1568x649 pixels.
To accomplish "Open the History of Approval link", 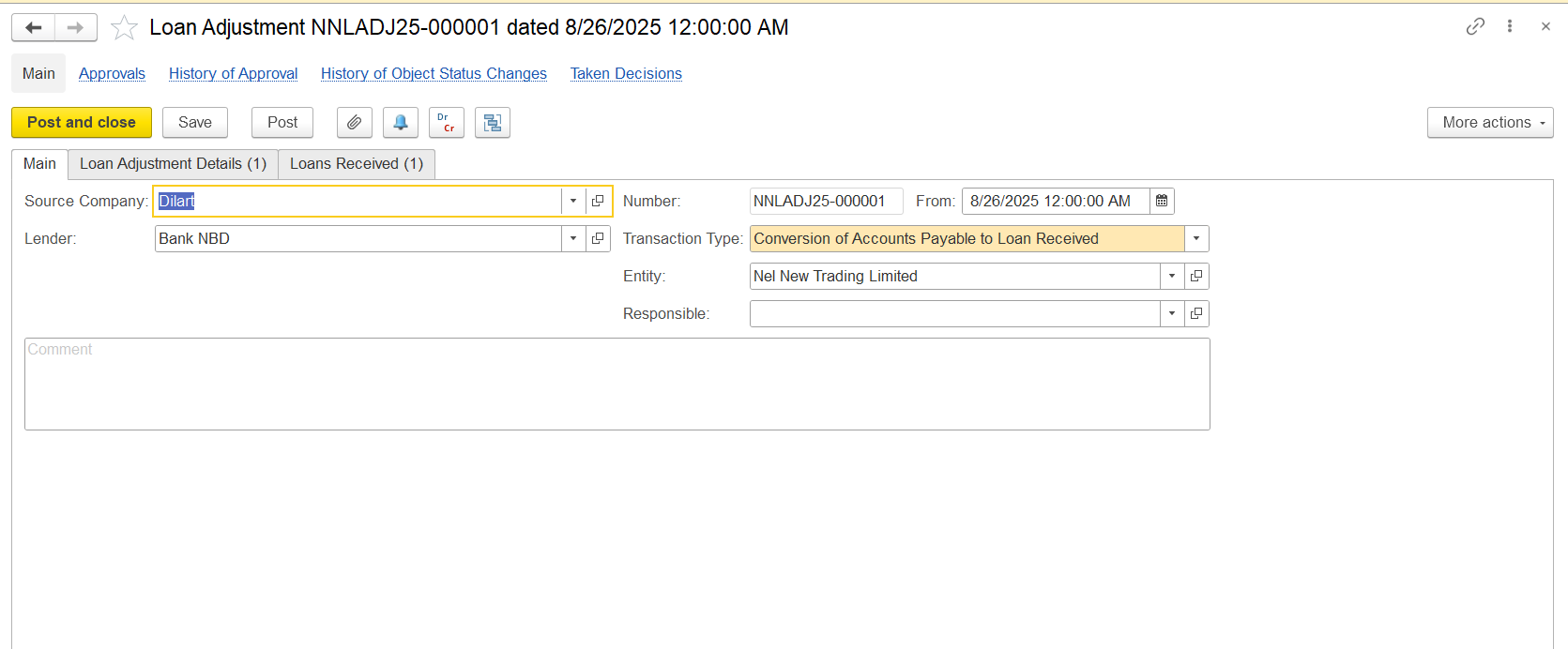I will (x=233, y=73).
